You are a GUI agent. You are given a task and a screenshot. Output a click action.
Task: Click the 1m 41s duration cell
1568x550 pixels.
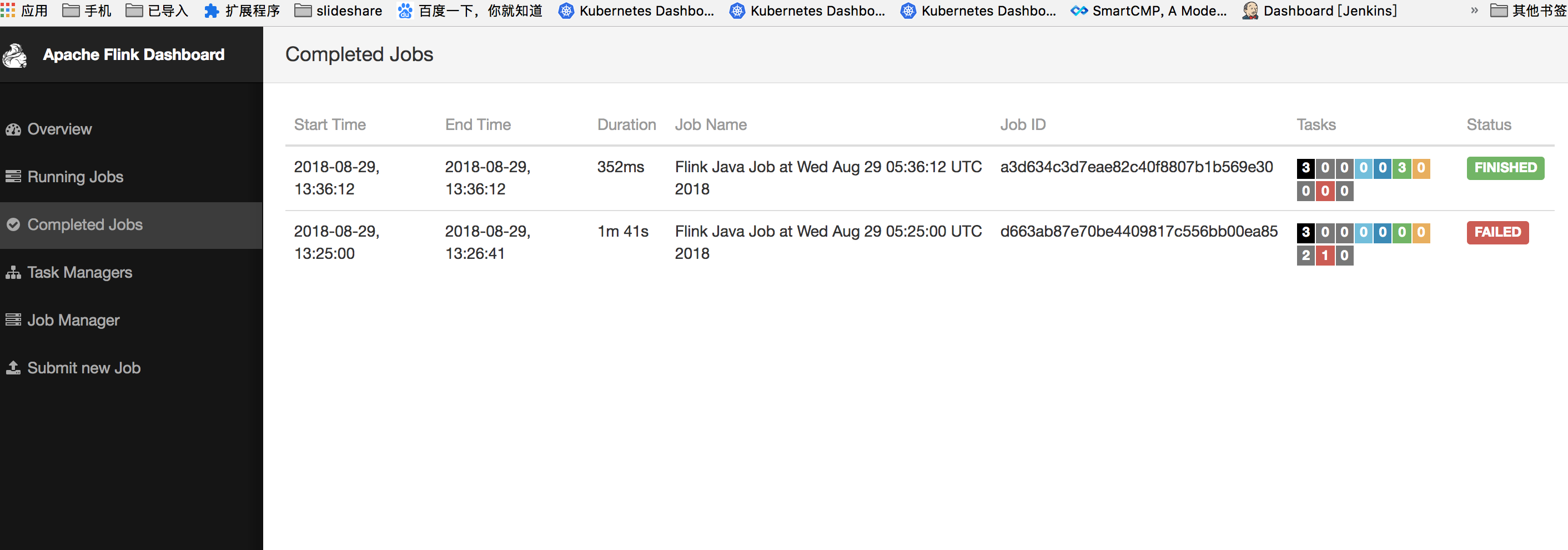622,232
